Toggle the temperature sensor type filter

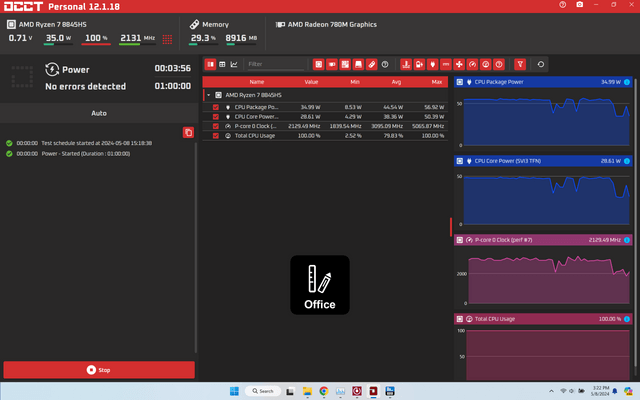point(406,64)
